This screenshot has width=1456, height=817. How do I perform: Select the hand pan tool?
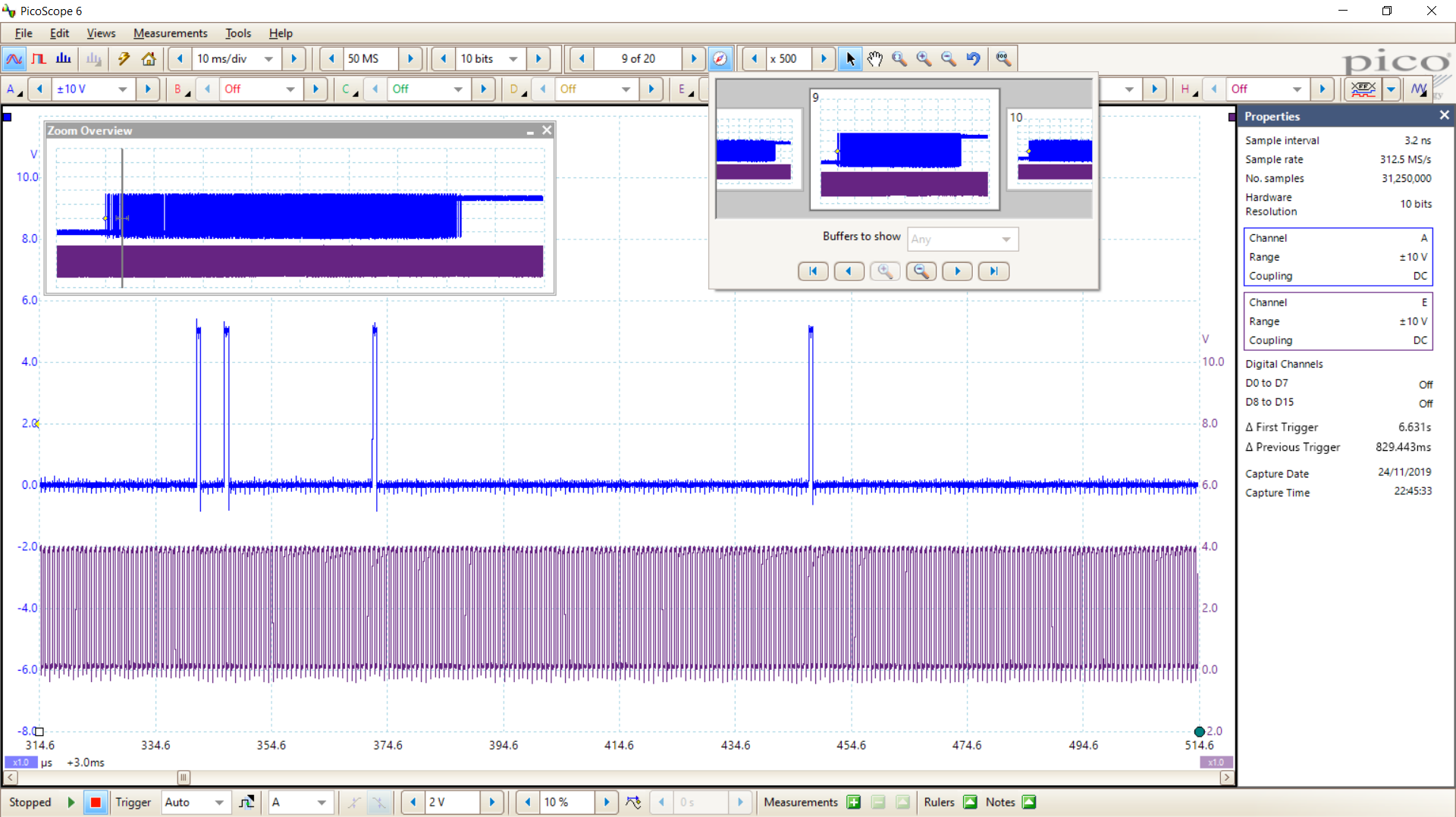875,58
